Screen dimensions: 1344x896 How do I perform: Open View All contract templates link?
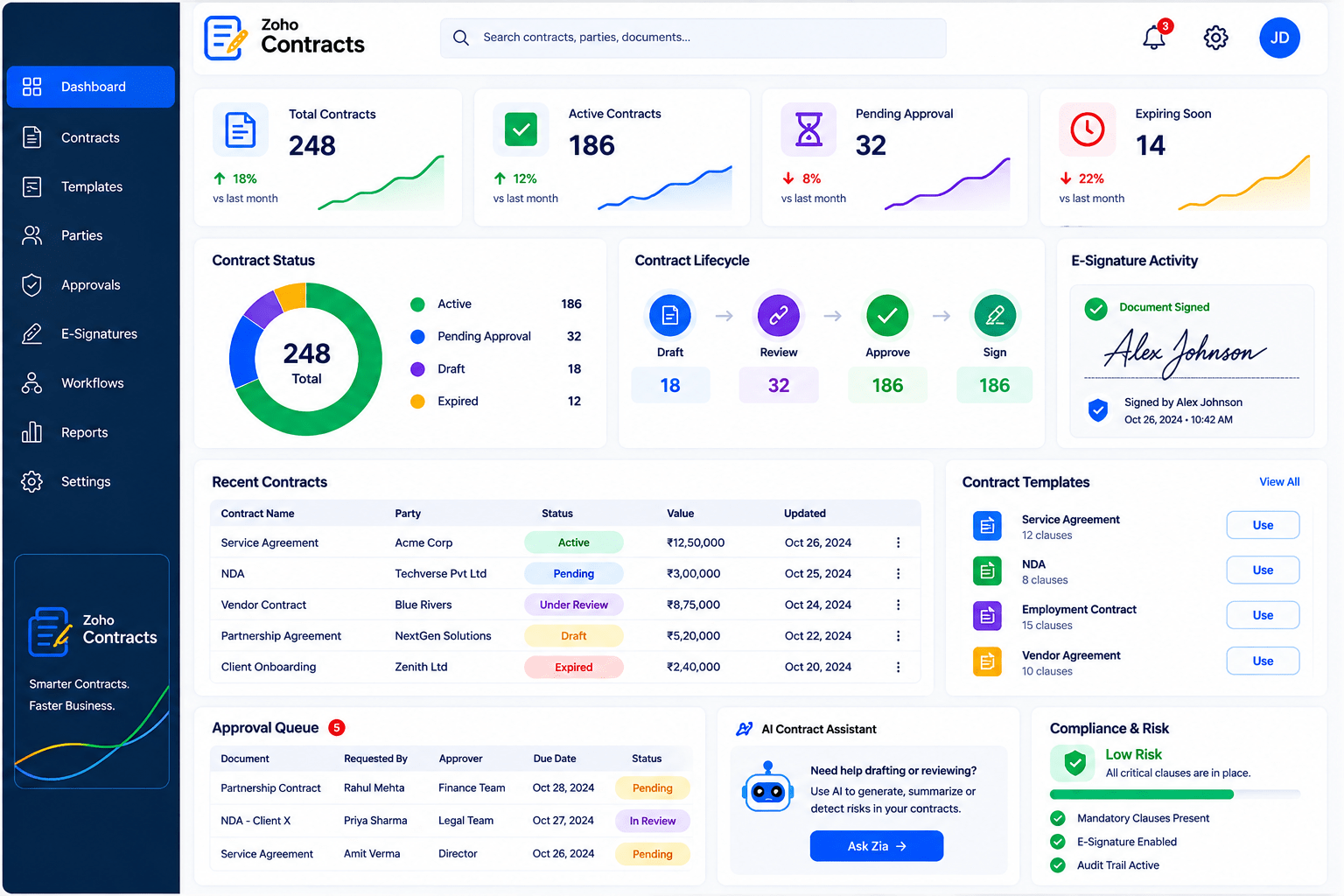(x=1279, y=482)
